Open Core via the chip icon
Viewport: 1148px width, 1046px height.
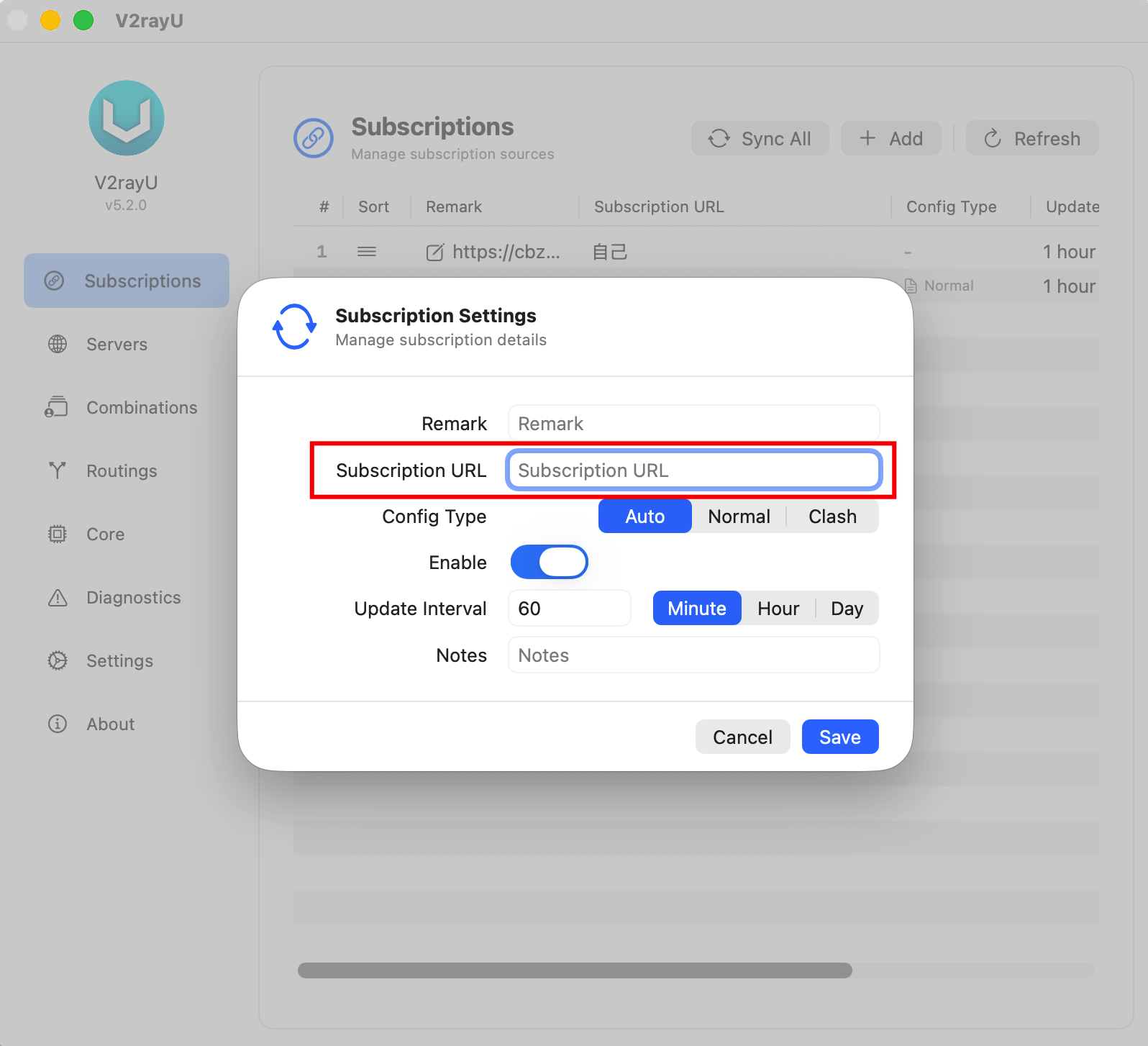[58, 534]
